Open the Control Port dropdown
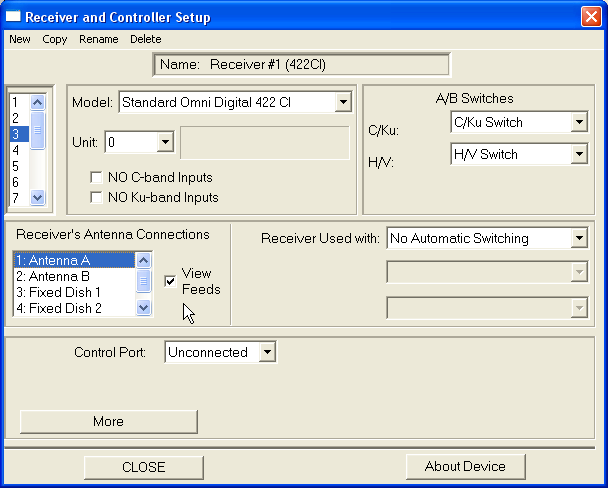Image resolution: width=608 pixels, height=488 pixels. (x=266, y=352)
